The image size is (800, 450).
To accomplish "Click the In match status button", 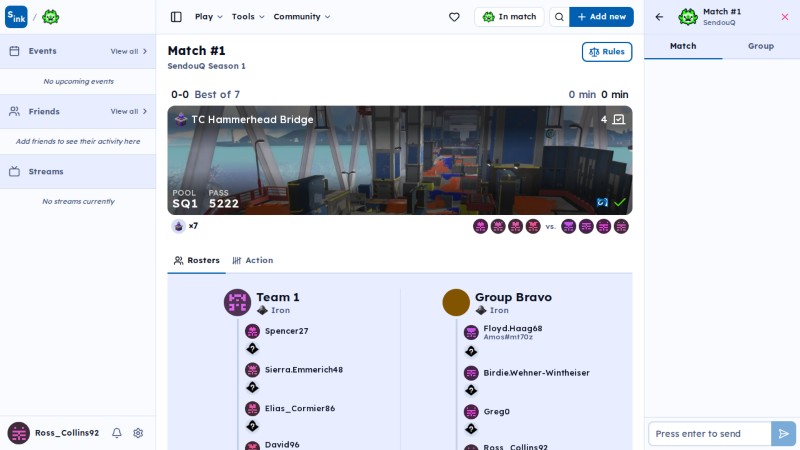I will 509,17.
